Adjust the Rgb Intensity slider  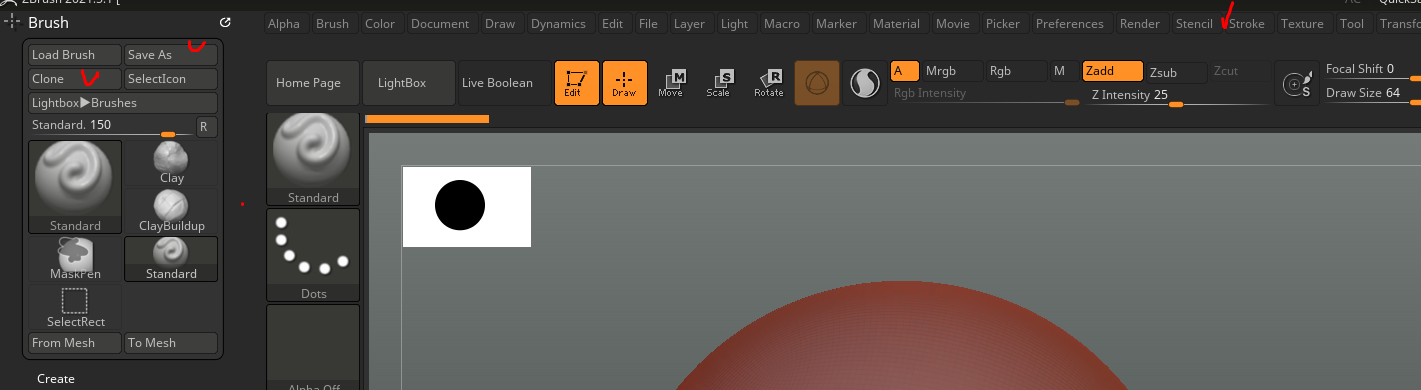(985, 95)
